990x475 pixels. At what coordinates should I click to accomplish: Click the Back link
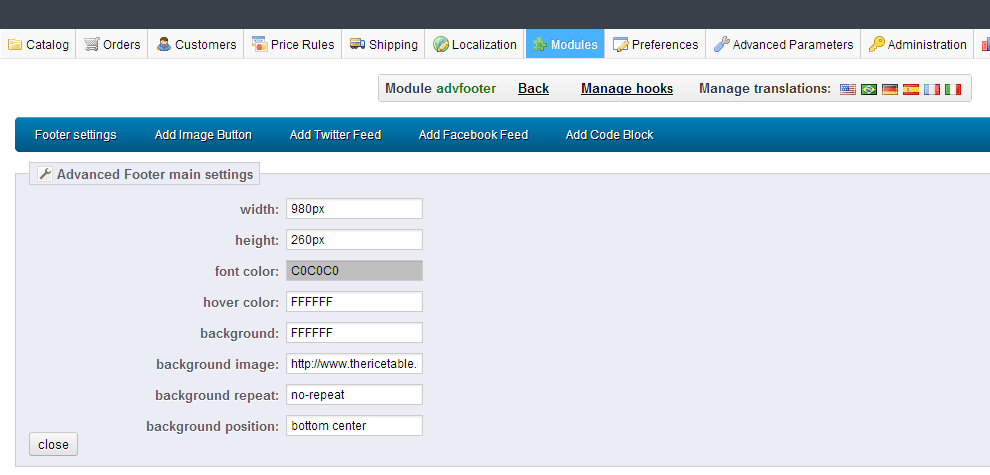pos(533,89)
